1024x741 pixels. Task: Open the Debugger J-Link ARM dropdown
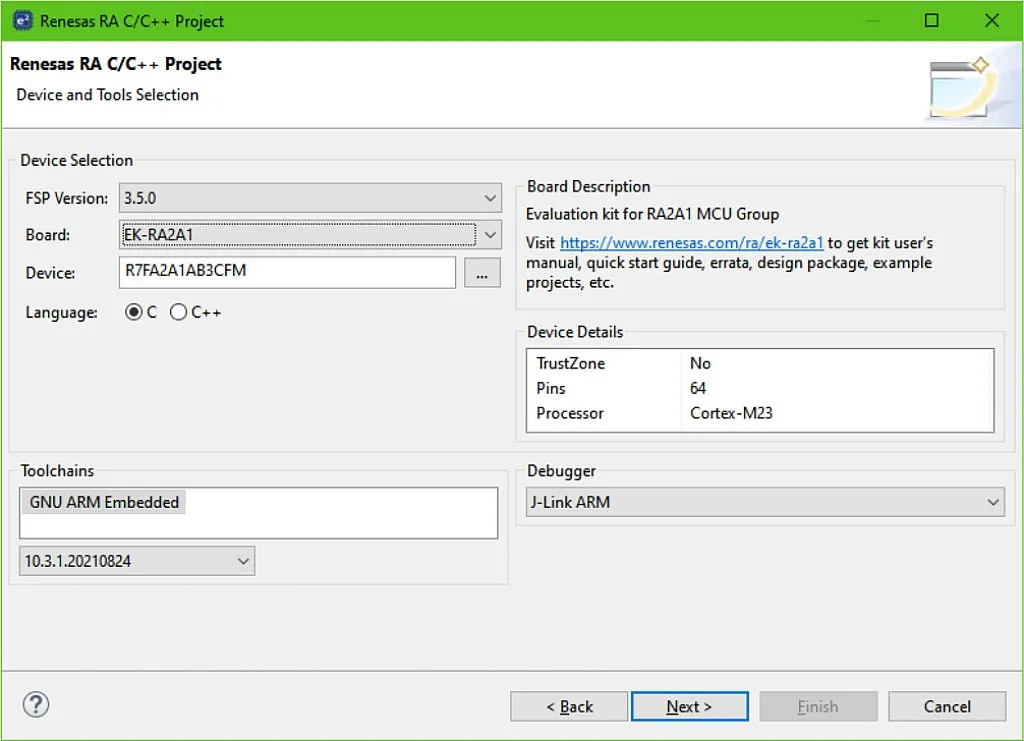click(764, 502)
